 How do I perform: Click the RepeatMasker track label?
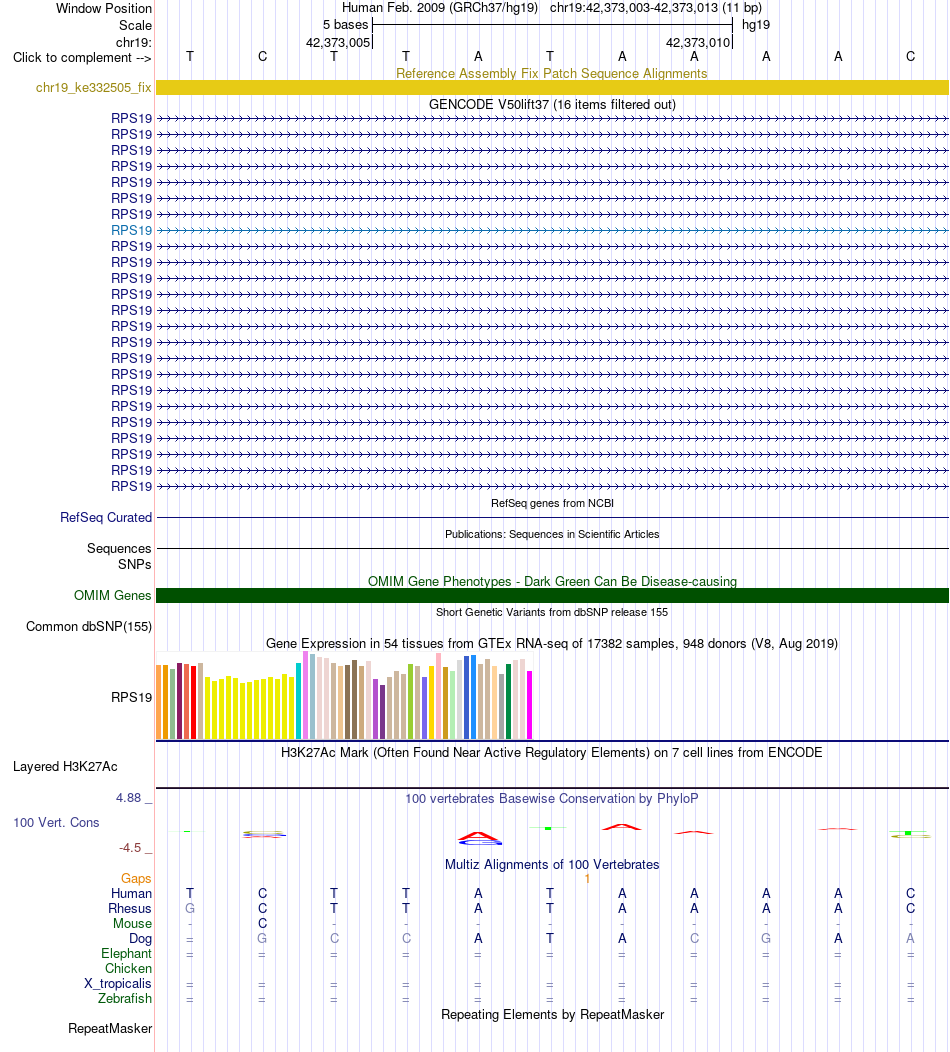110,1029
